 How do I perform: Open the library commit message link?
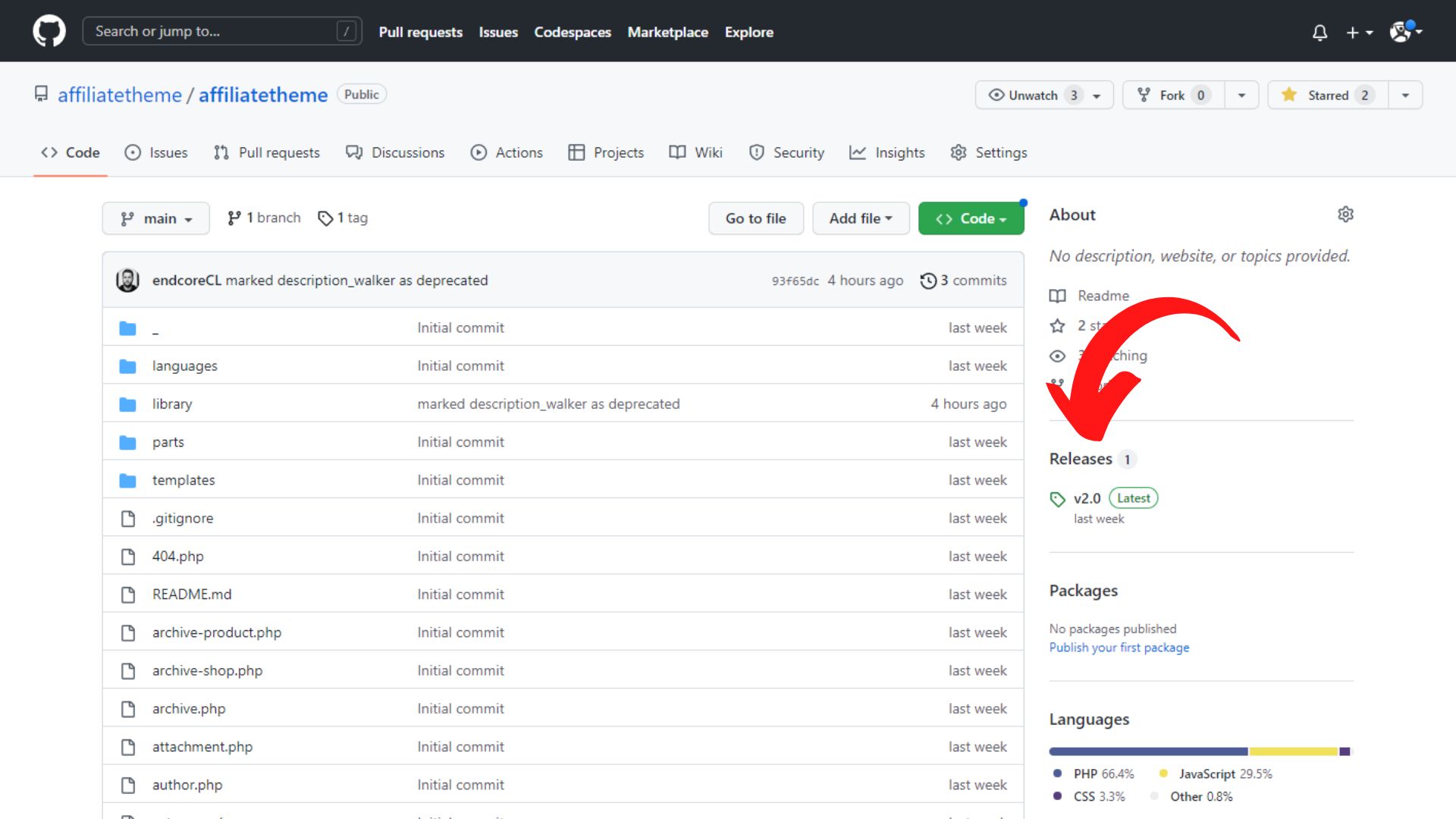(548, 403)
